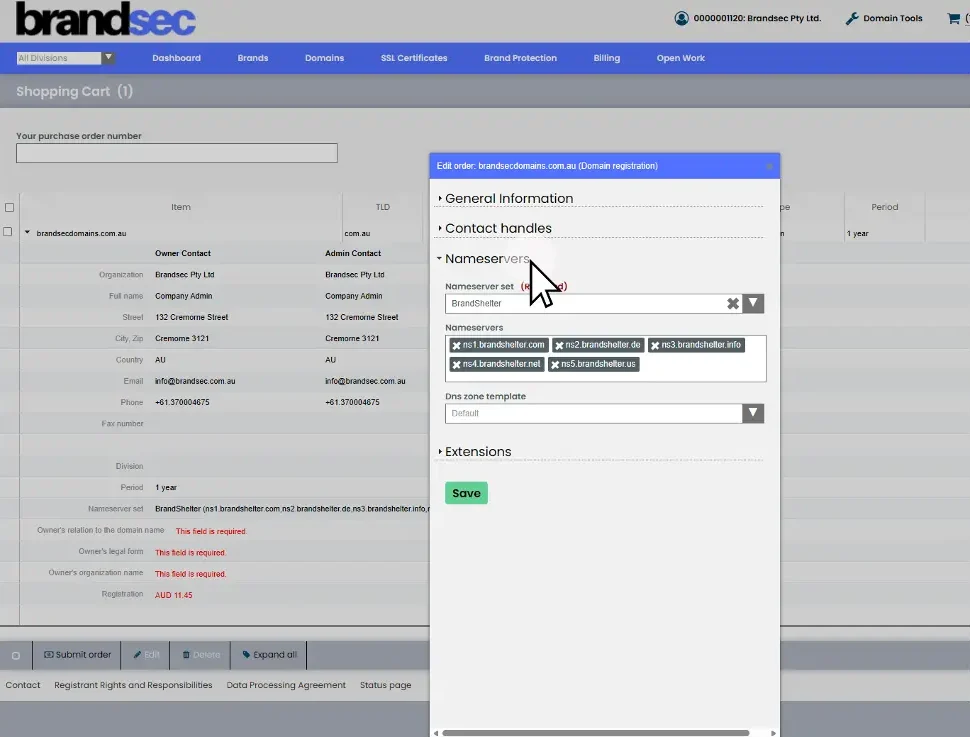Viewport: 971px width, 738px height.
Task: Open the Contact footer link
Action: [x=23, y=685]
